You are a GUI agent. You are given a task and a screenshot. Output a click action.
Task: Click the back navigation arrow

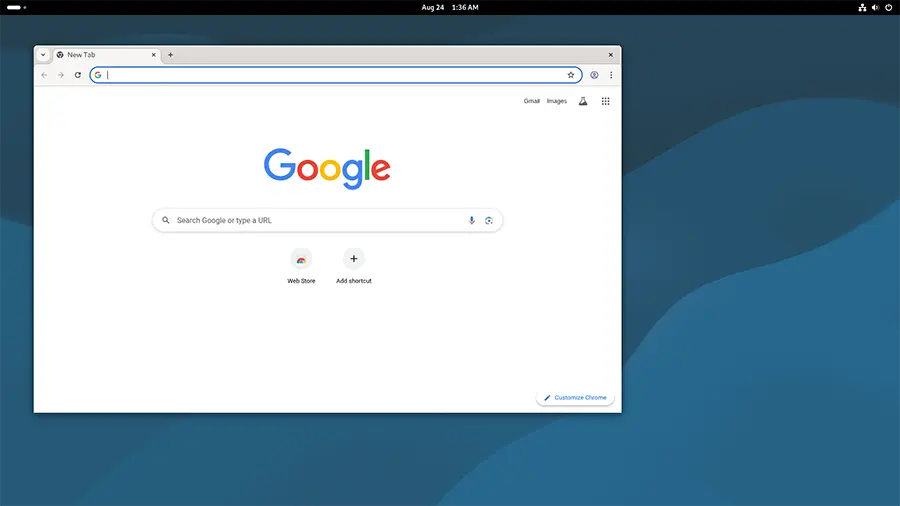click(44, 75)
